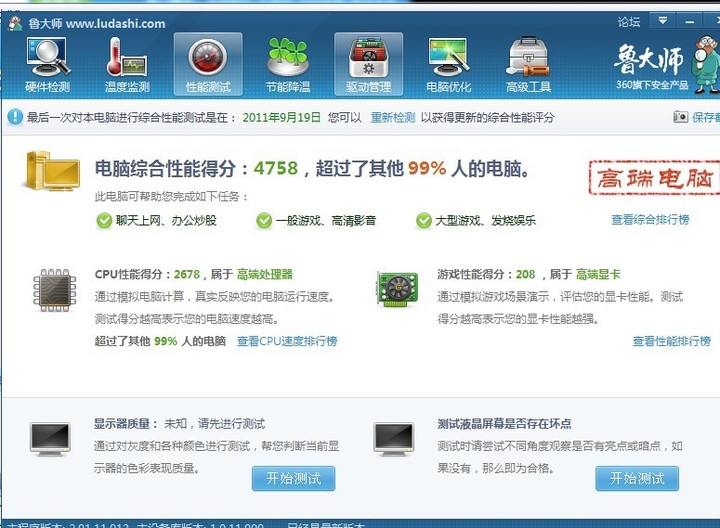The image size is (720, 528).
Task: Click CPU score value 2678
Action: click(187, 275)
